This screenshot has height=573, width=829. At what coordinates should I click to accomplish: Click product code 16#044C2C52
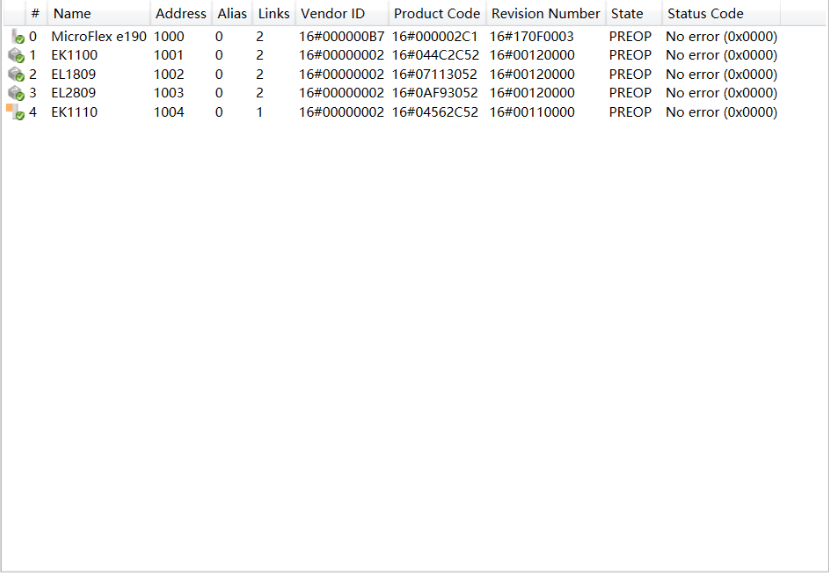tap(436, 55)
